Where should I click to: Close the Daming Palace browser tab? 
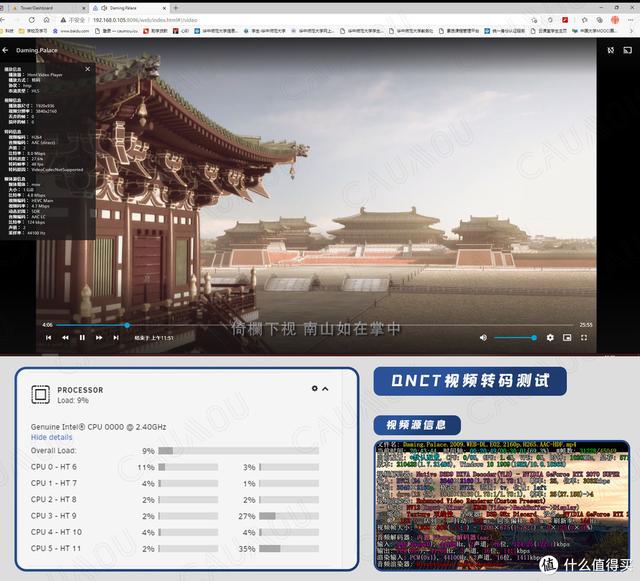[164, 8]
